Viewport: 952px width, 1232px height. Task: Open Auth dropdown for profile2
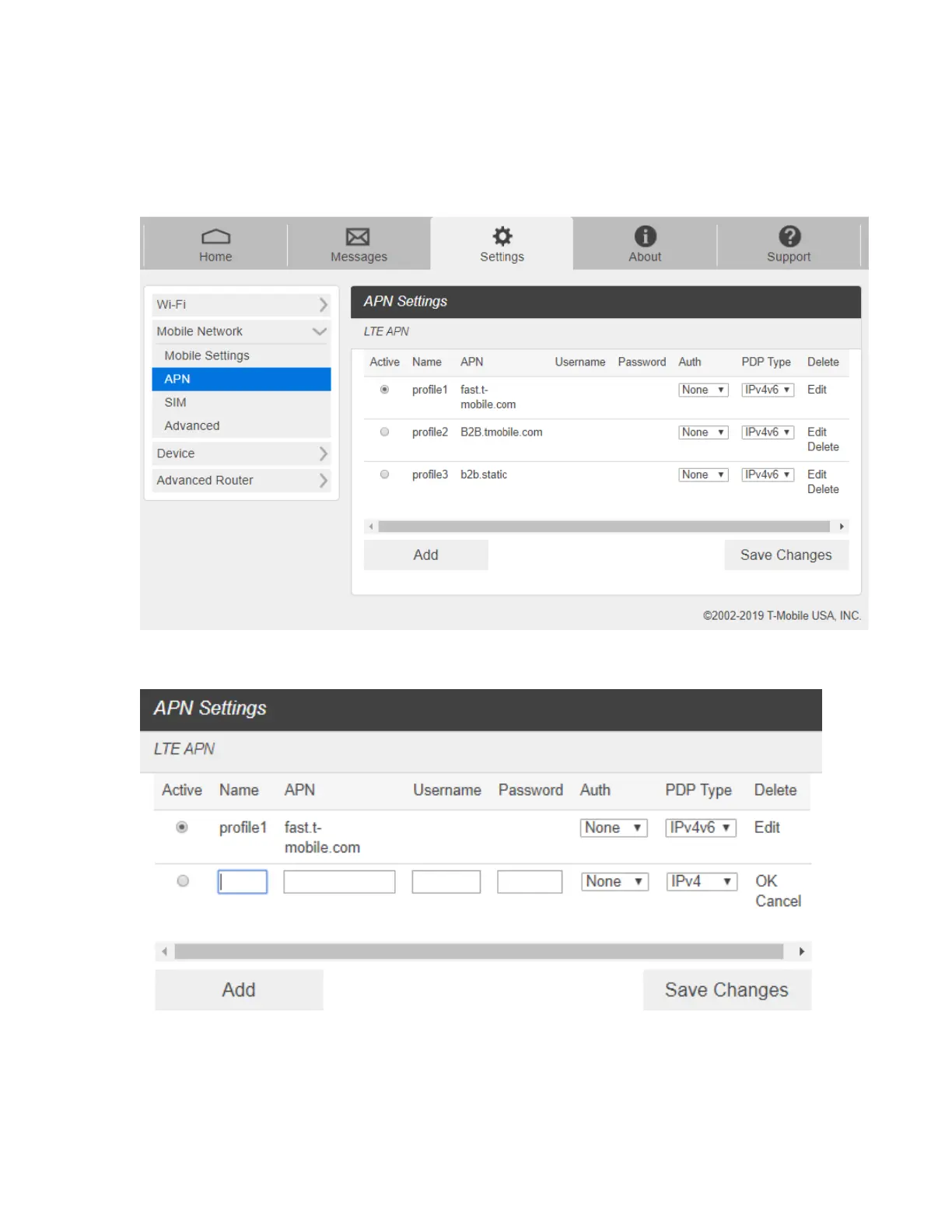click(703, 432)
